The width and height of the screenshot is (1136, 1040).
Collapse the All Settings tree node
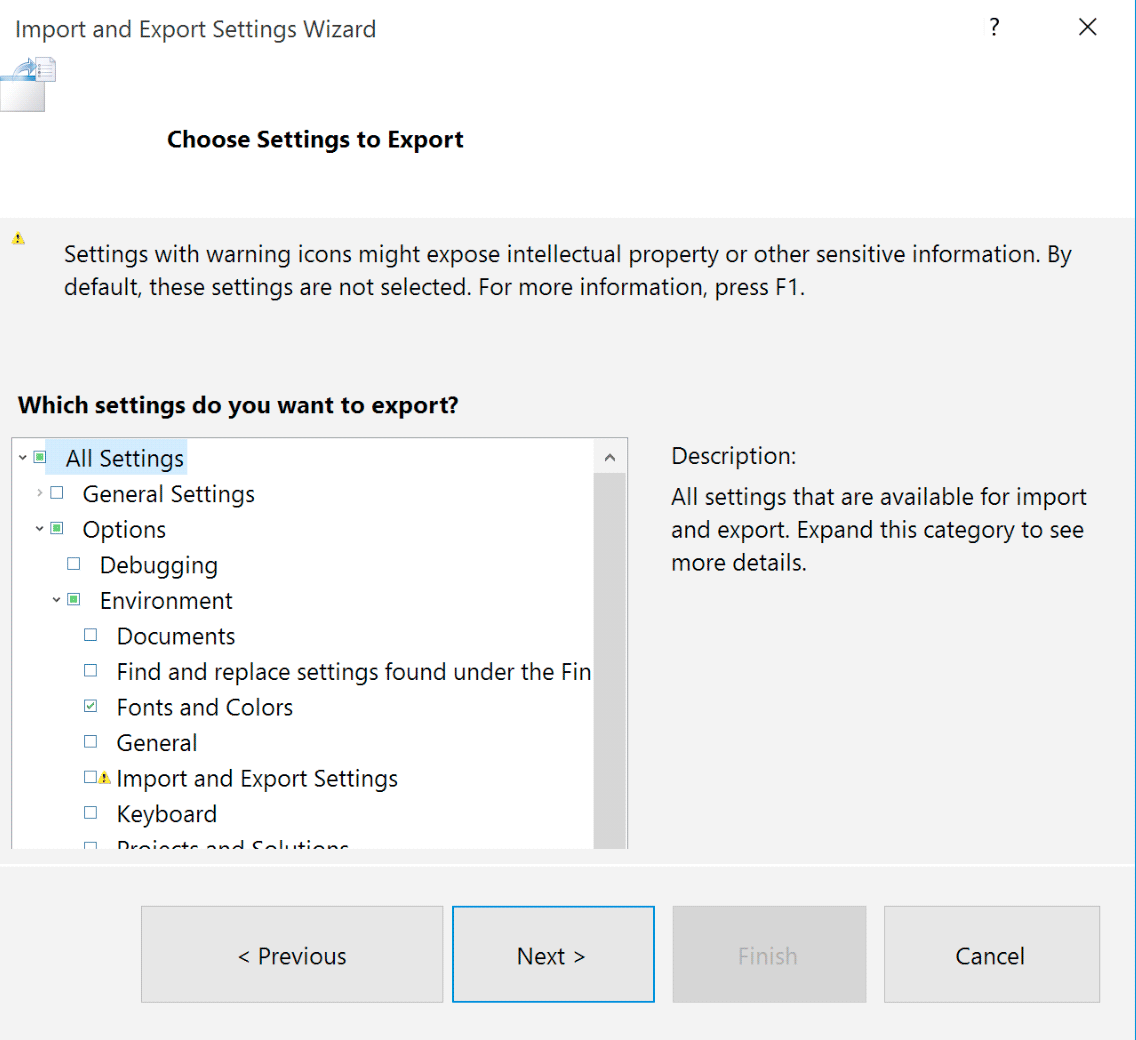23,458
